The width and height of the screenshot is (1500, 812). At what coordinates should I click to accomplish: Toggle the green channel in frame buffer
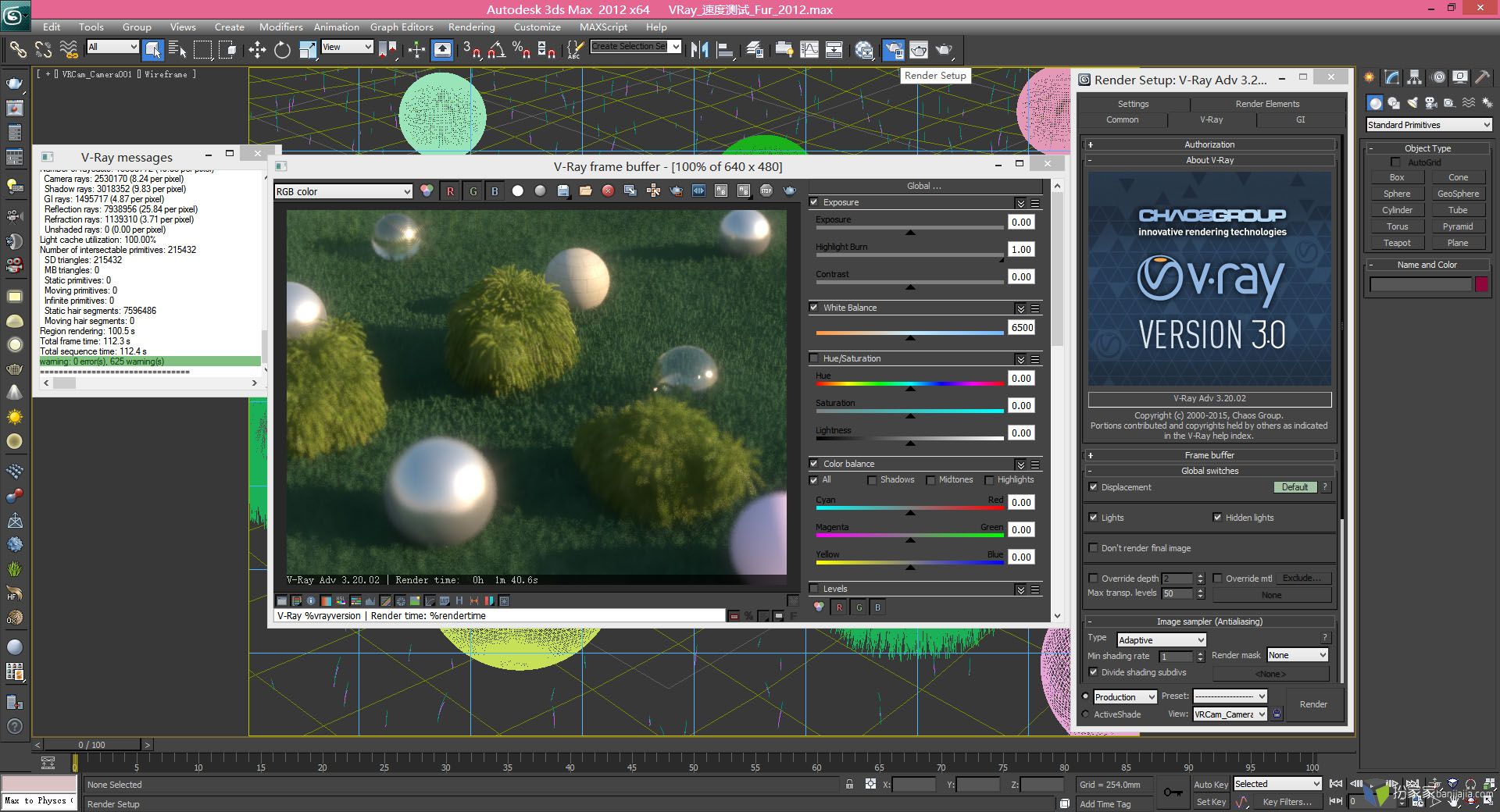point(473,191)
